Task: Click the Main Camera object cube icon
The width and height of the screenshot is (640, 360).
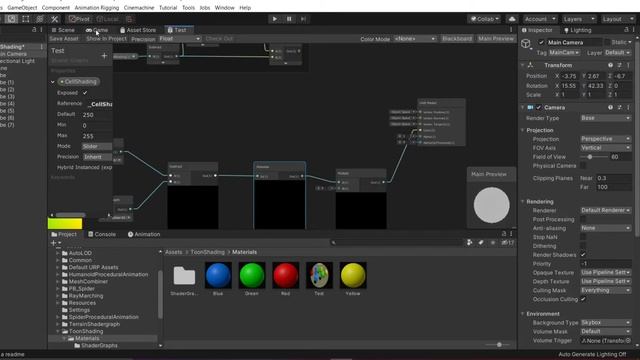Action: 526,43
